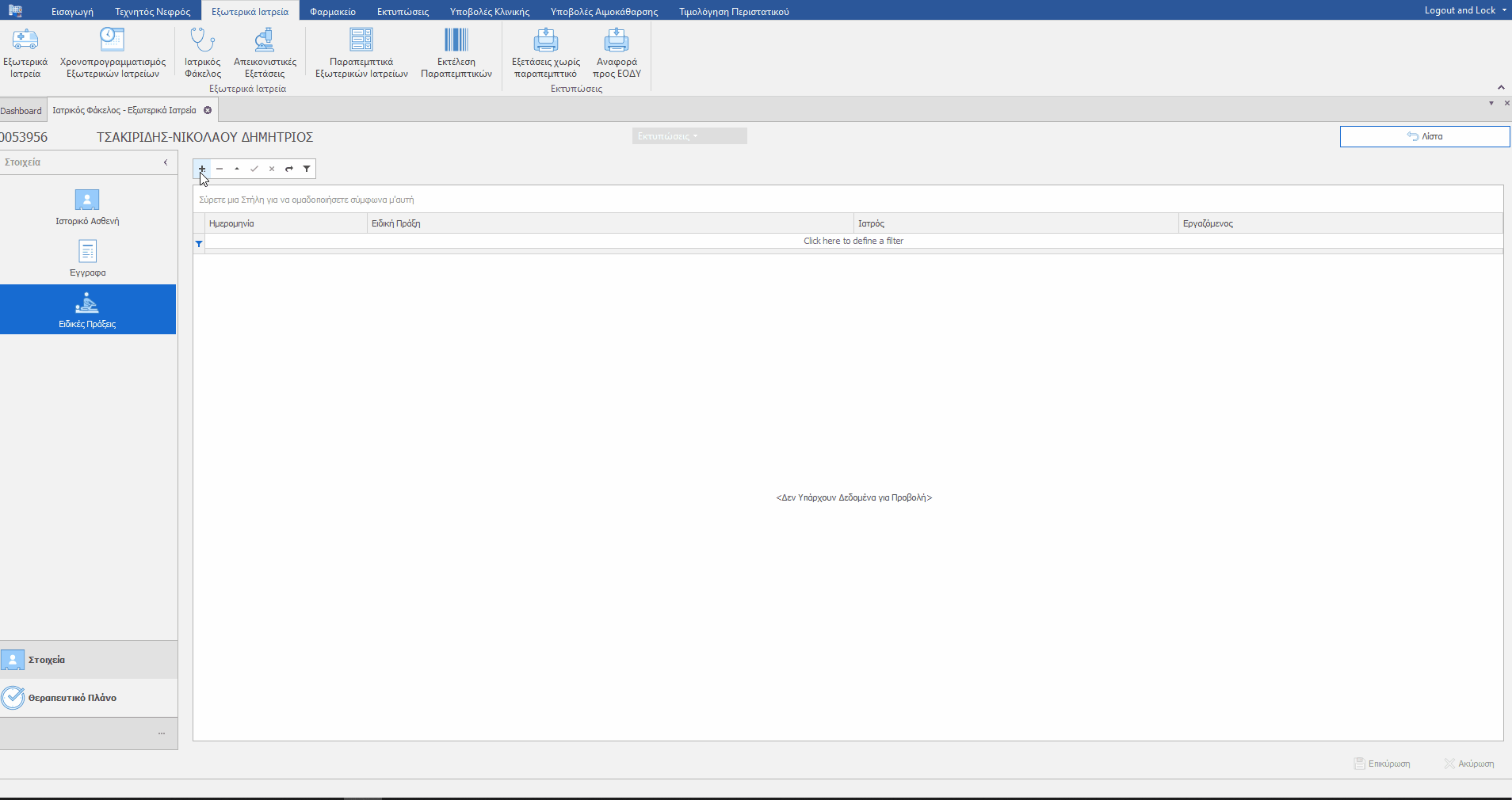Open Χρονοπρογραμματισμός Εξωτερικών Ιατρείων scheduler
This screenshot has width=1512, height=800.
pyautogui.click(x=113, y=40)
